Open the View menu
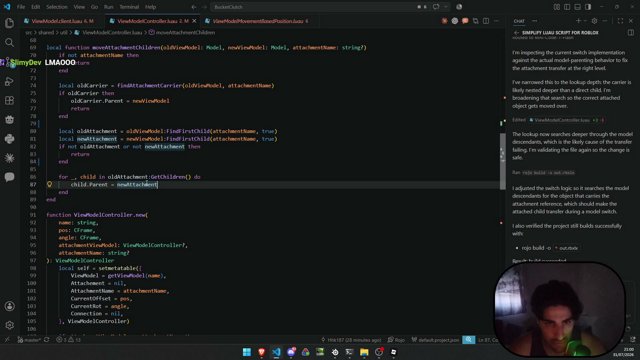640x360 pixels. point(79,7)
